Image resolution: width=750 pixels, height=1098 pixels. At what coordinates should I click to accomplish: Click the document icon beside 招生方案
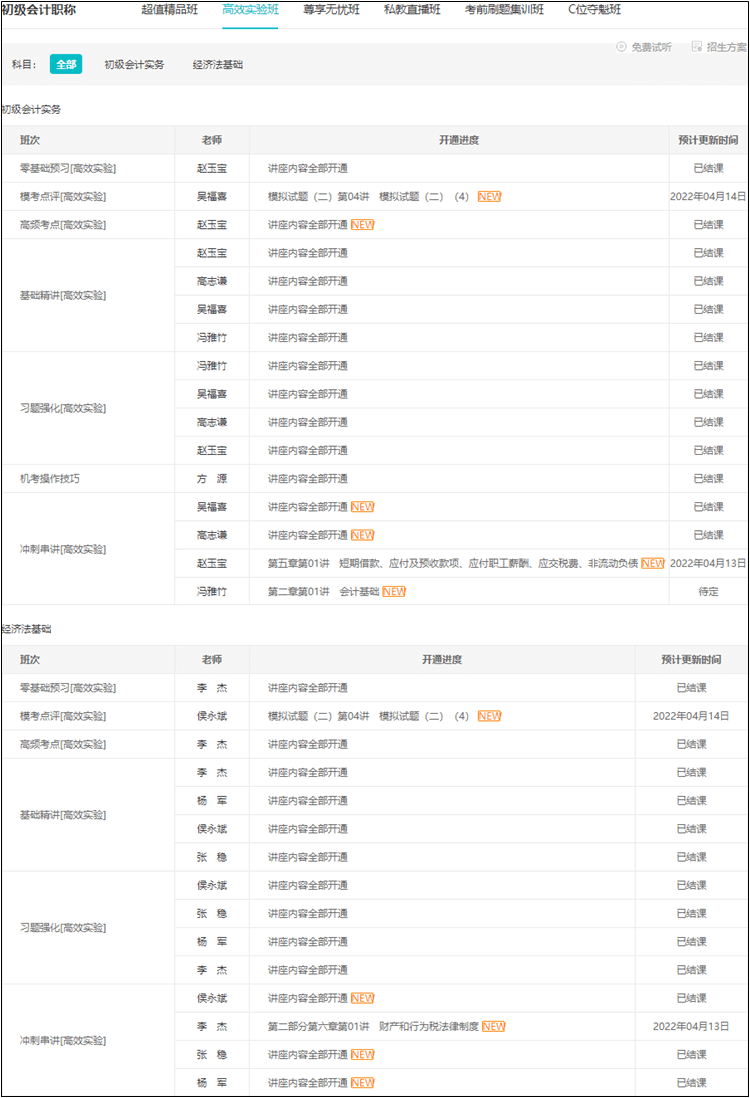697,47
